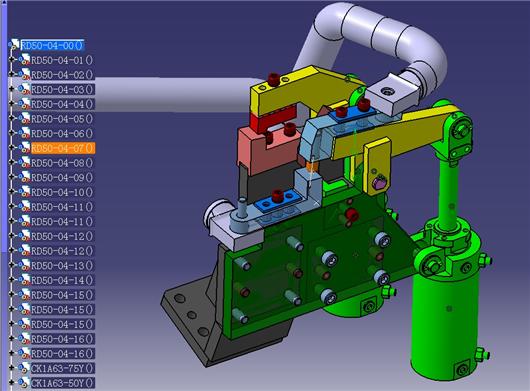
Task: Select the RD50-04-01() label
Action: [x=62, y=60]
